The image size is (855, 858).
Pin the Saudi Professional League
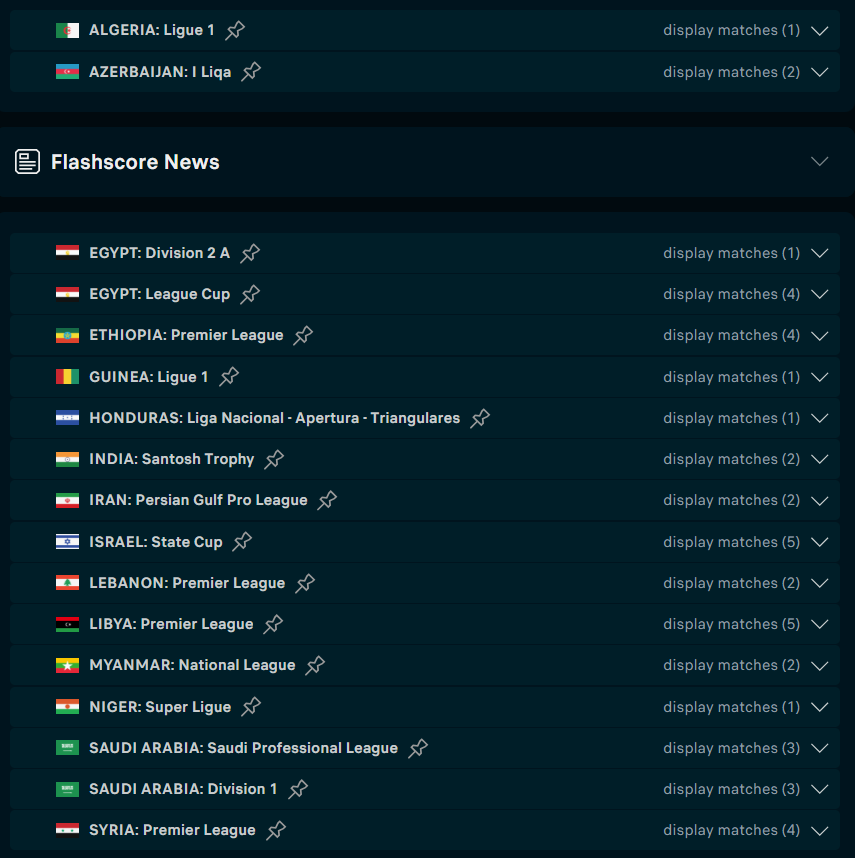tap(418, 748)
